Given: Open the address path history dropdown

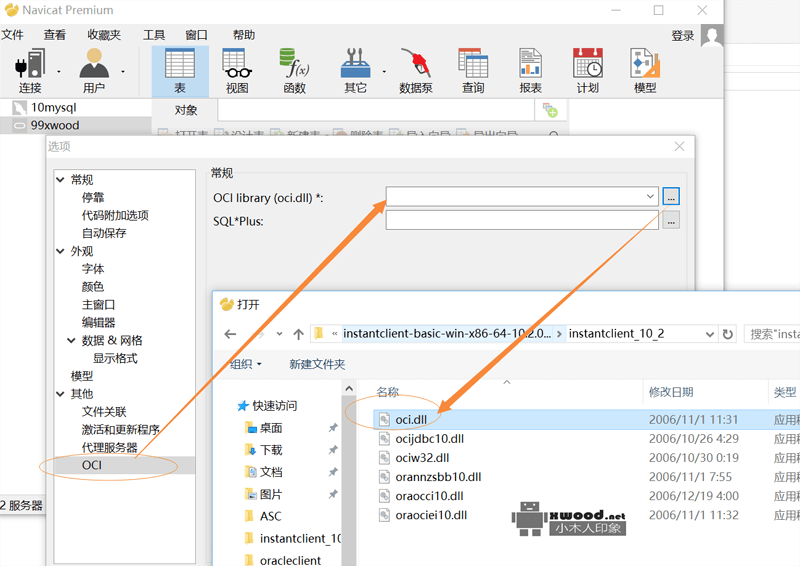Looking at the screenshot, I should tap(710, 334).
